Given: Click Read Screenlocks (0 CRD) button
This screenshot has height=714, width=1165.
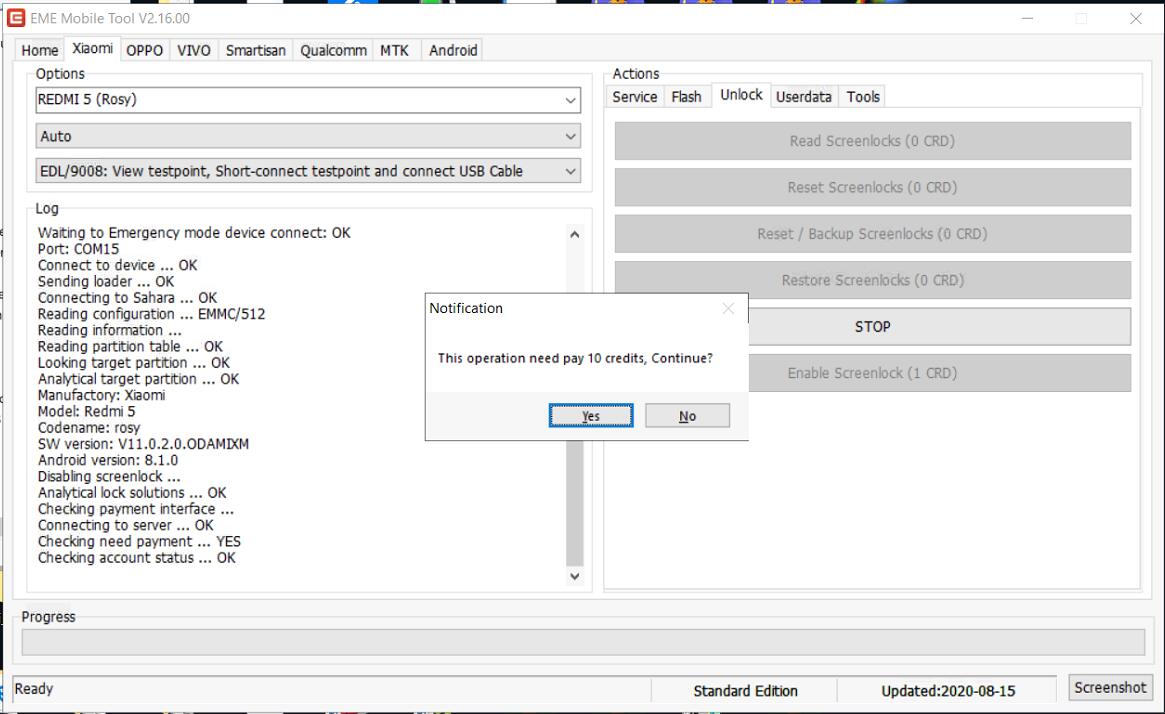Looking at the screenshot, I should click(x=872, y=141).
